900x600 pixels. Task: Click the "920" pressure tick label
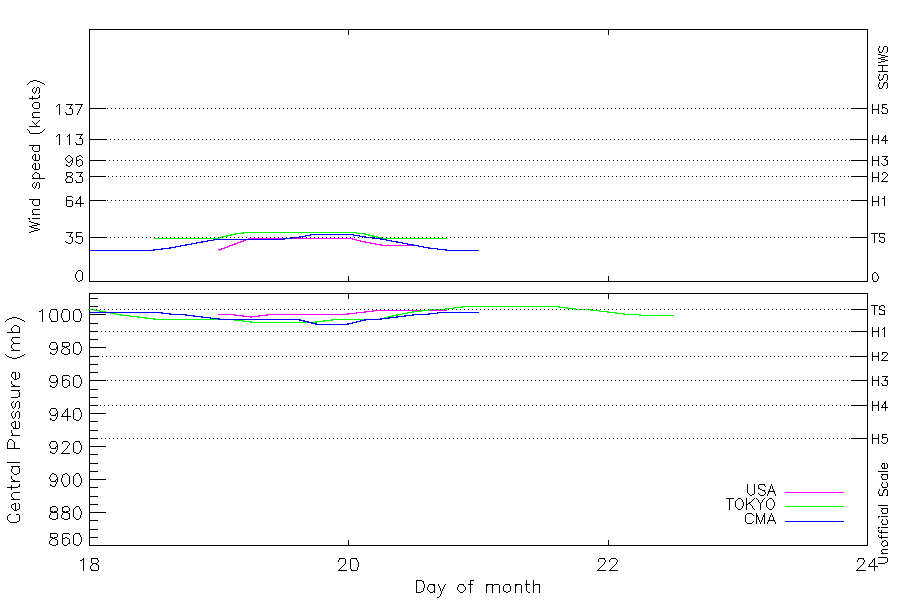coord(66,447)
